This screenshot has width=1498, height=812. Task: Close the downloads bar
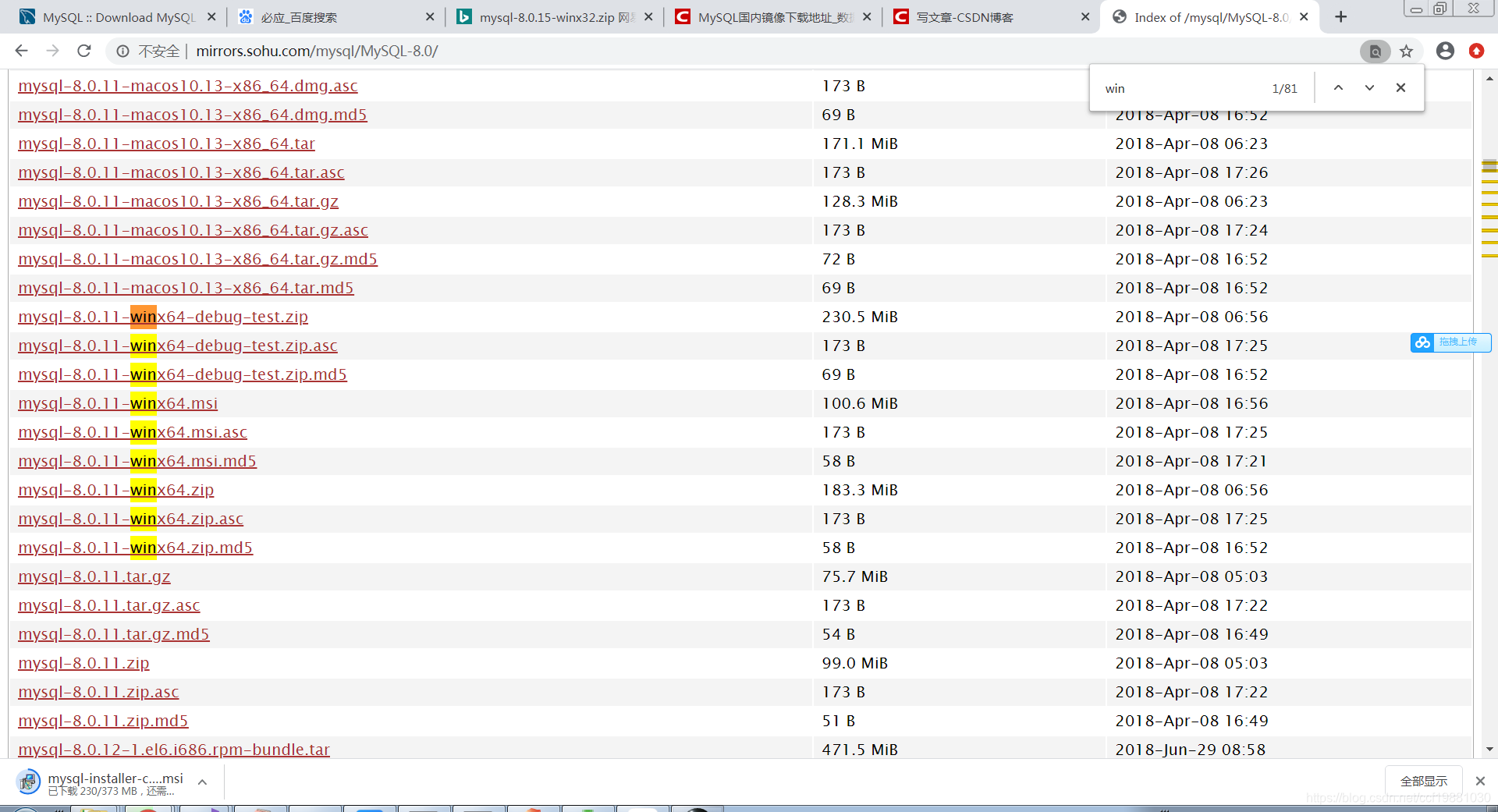point(1480,781)
